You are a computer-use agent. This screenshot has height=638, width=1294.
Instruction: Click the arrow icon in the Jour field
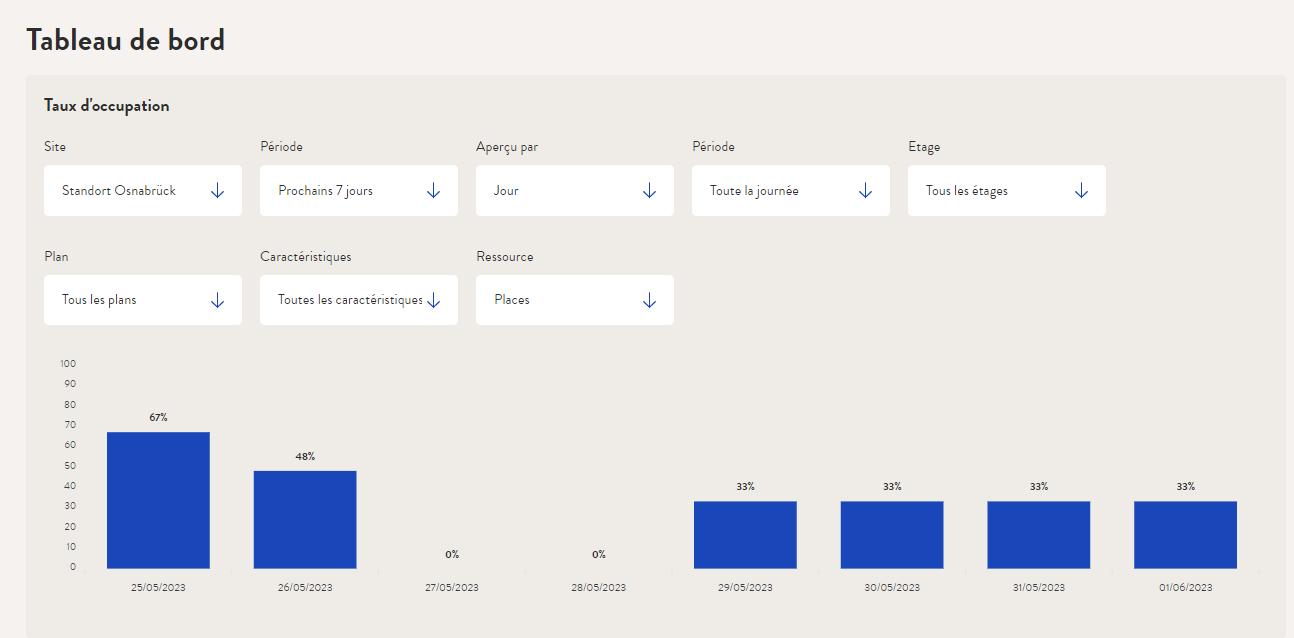click(x=649, y=191)
